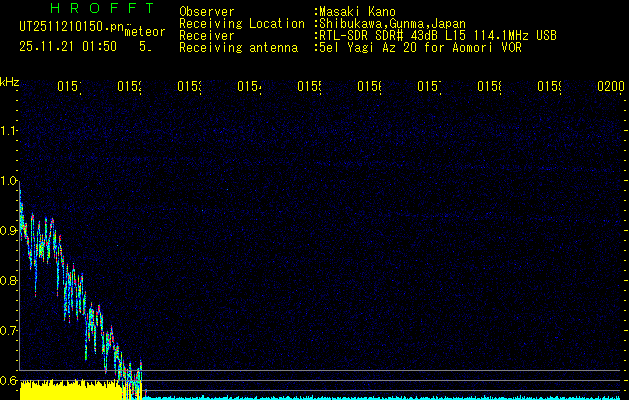Click the 'meteor' label
The height and width of the screenshot is (400, 629).
[145, 32]
